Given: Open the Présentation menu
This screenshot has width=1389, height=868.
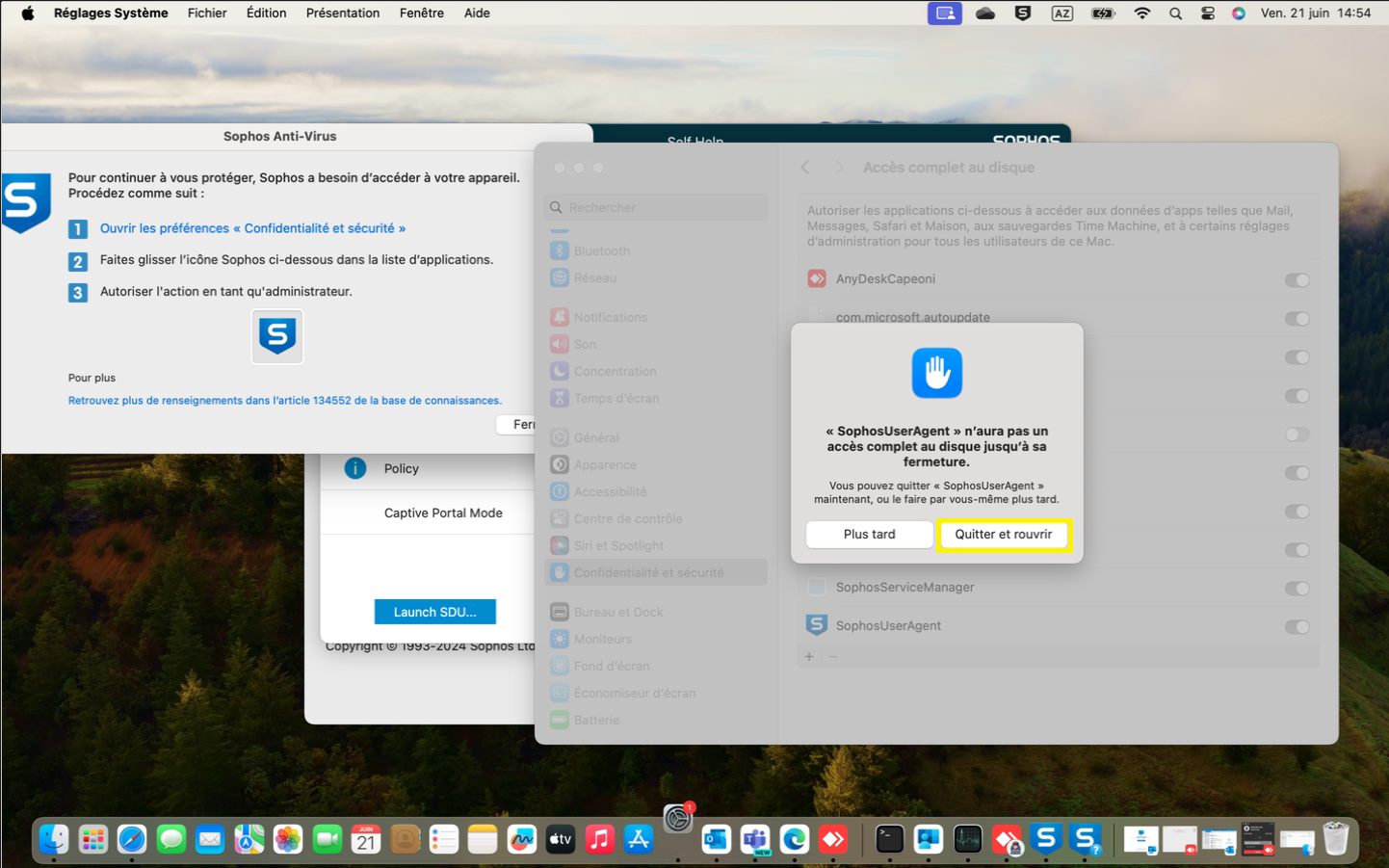Looking at the screenshot, I should pyautogui.click(x=343, y=13).
